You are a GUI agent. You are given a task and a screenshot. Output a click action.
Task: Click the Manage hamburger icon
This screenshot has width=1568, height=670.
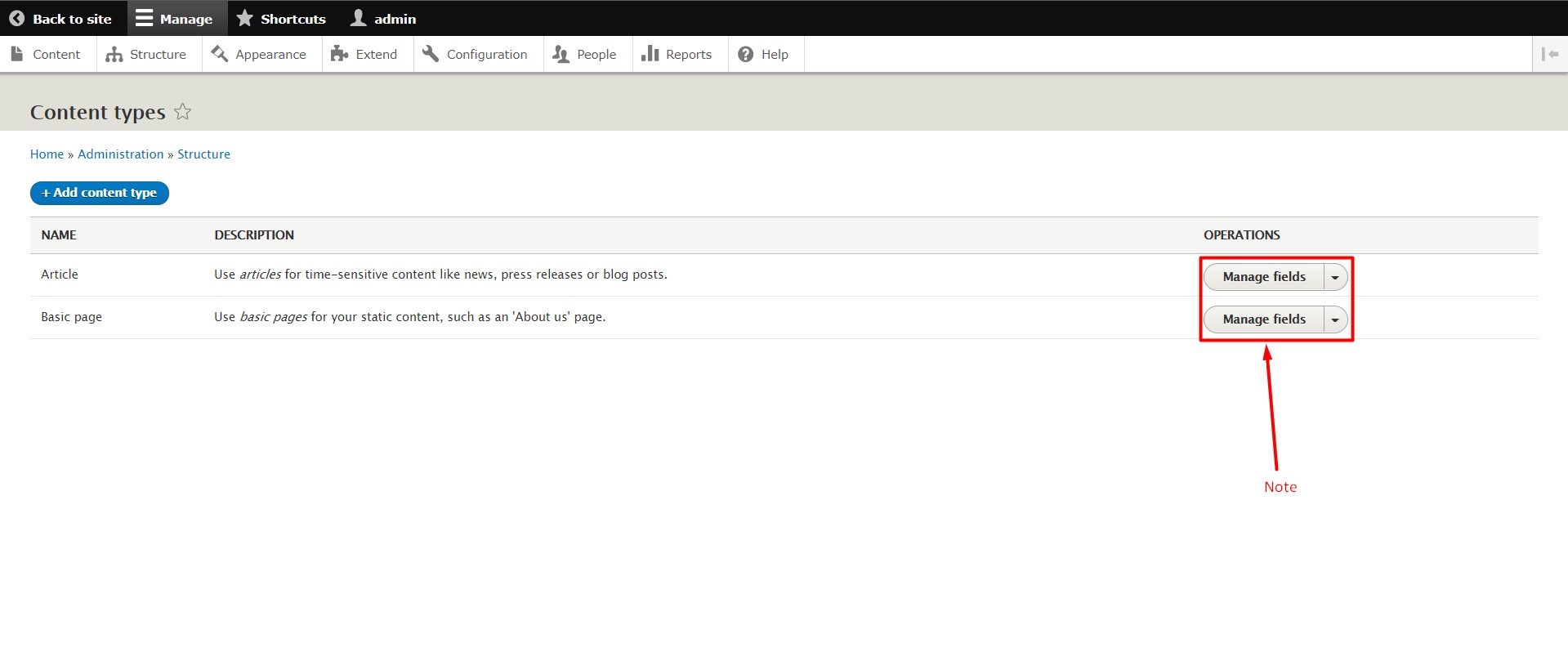pos(144,18)
